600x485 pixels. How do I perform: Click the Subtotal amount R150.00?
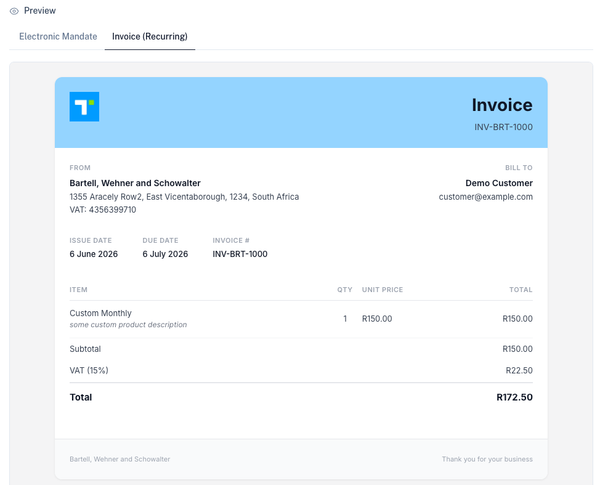517,349
